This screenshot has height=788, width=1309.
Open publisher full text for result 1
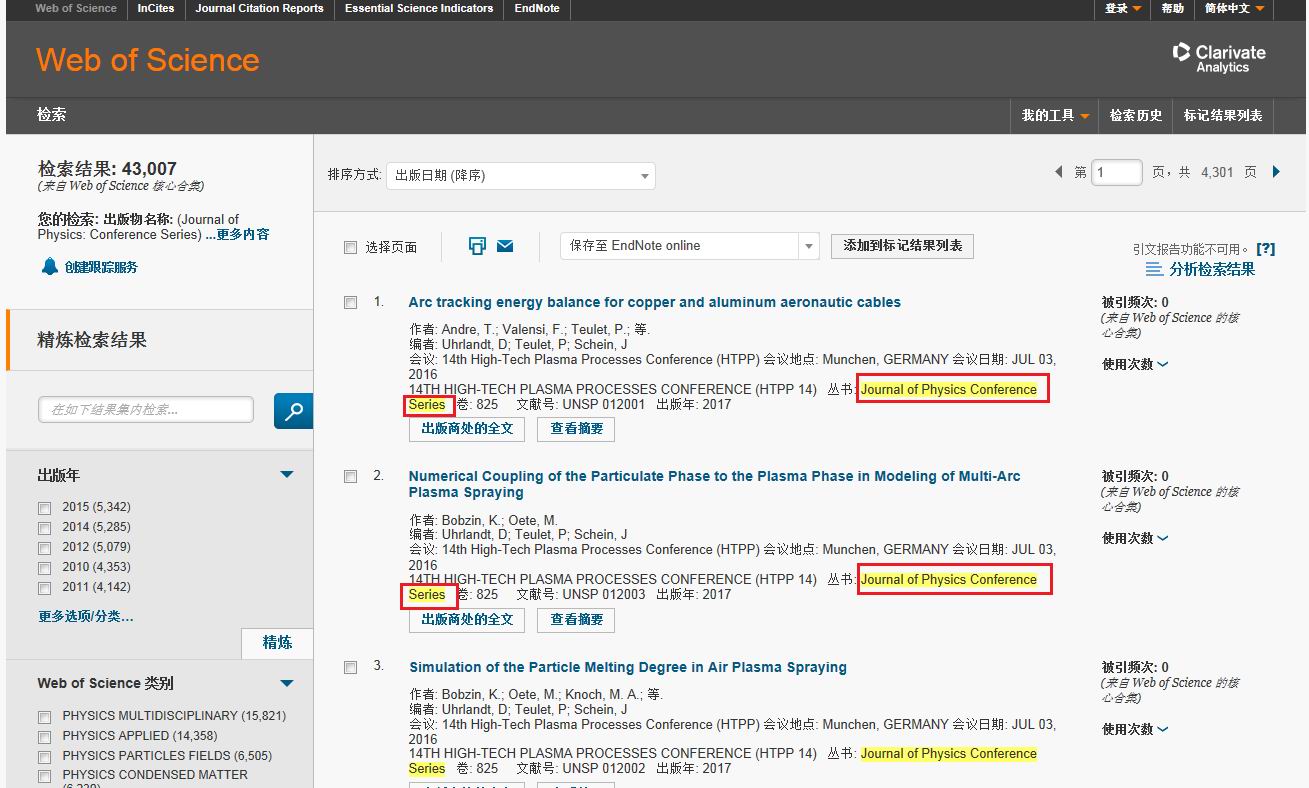(467, 429)
